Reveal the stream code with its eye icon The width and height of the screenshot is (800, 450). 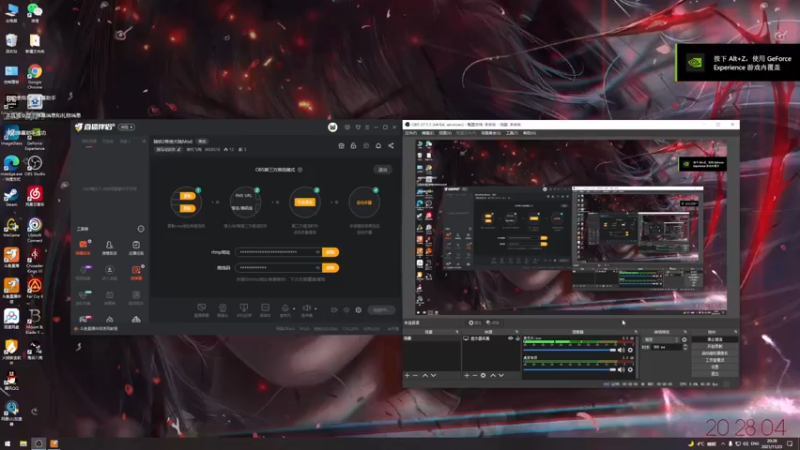[x=317, y=268]
